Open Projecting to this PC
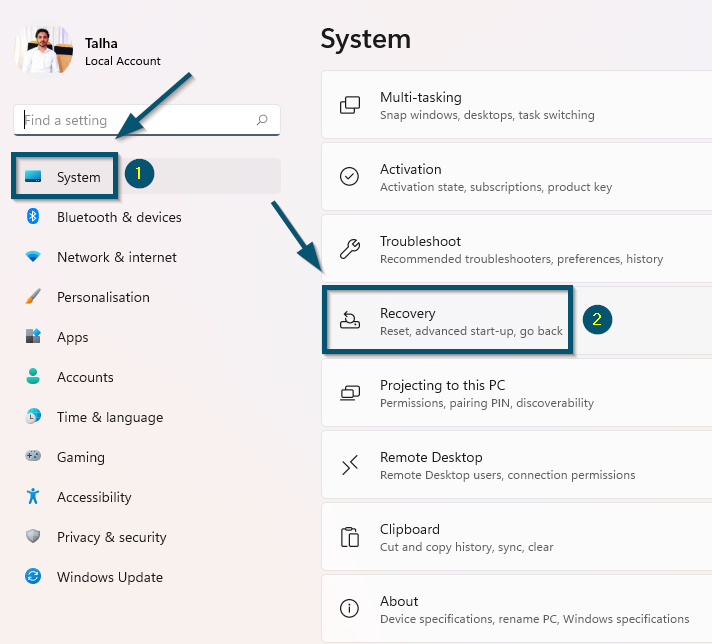 pyautogui.click(x=517, y=392)
